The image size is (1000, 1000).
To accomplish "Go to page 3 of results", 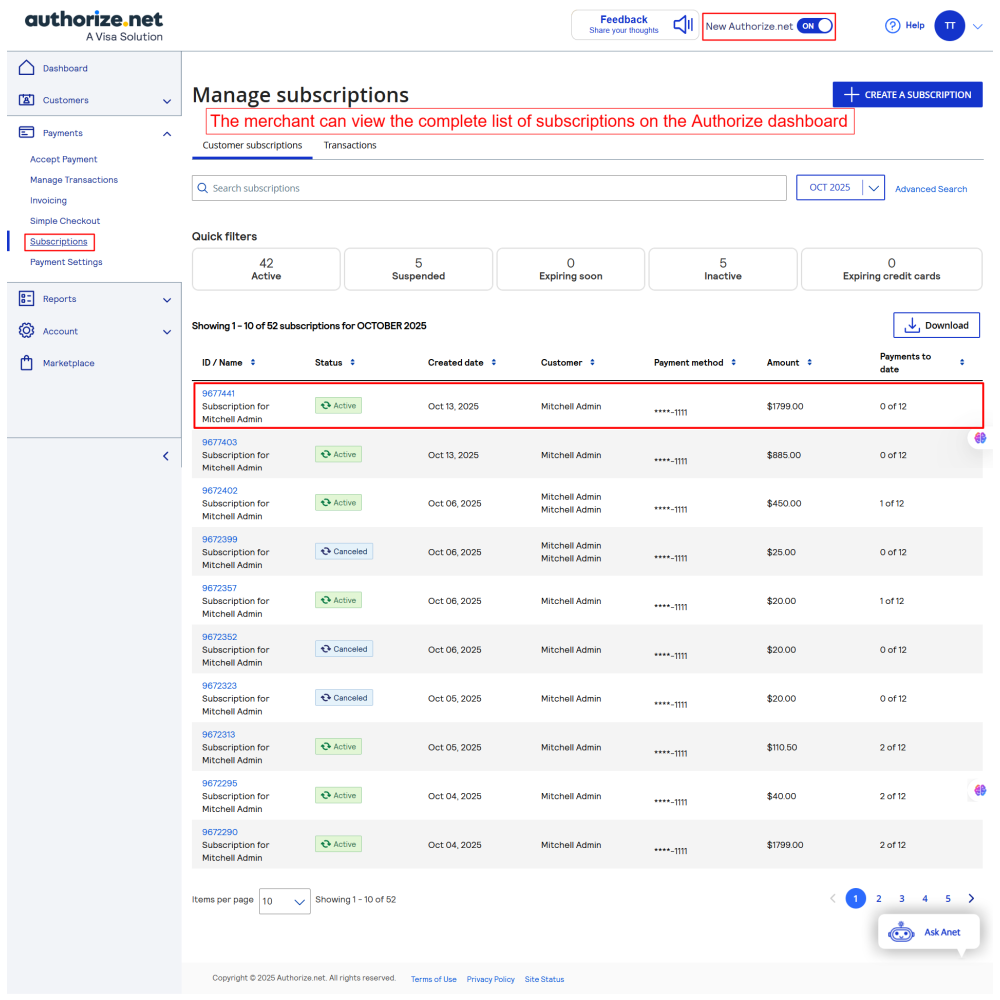I will [901, 899].
